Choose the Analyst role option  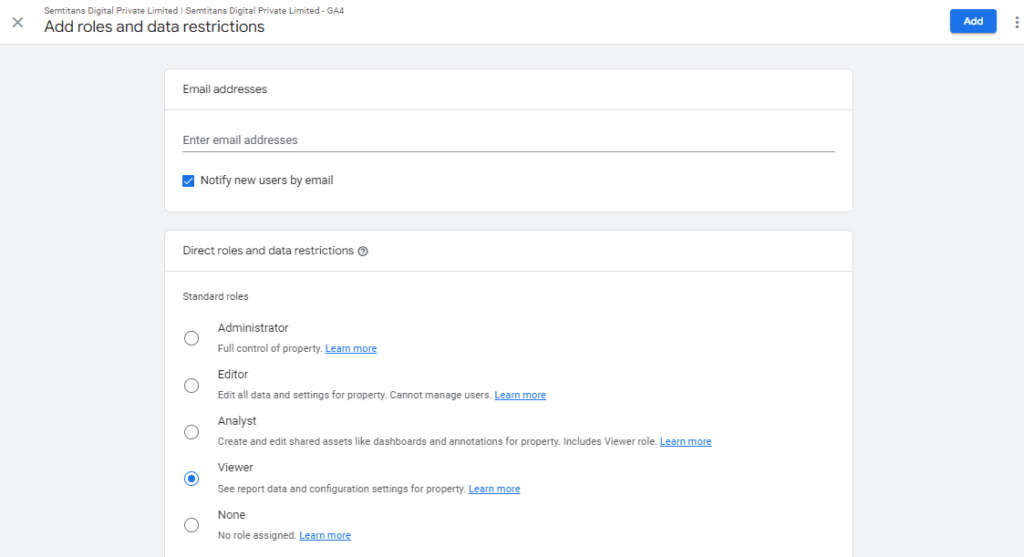[x=191, y=432]
